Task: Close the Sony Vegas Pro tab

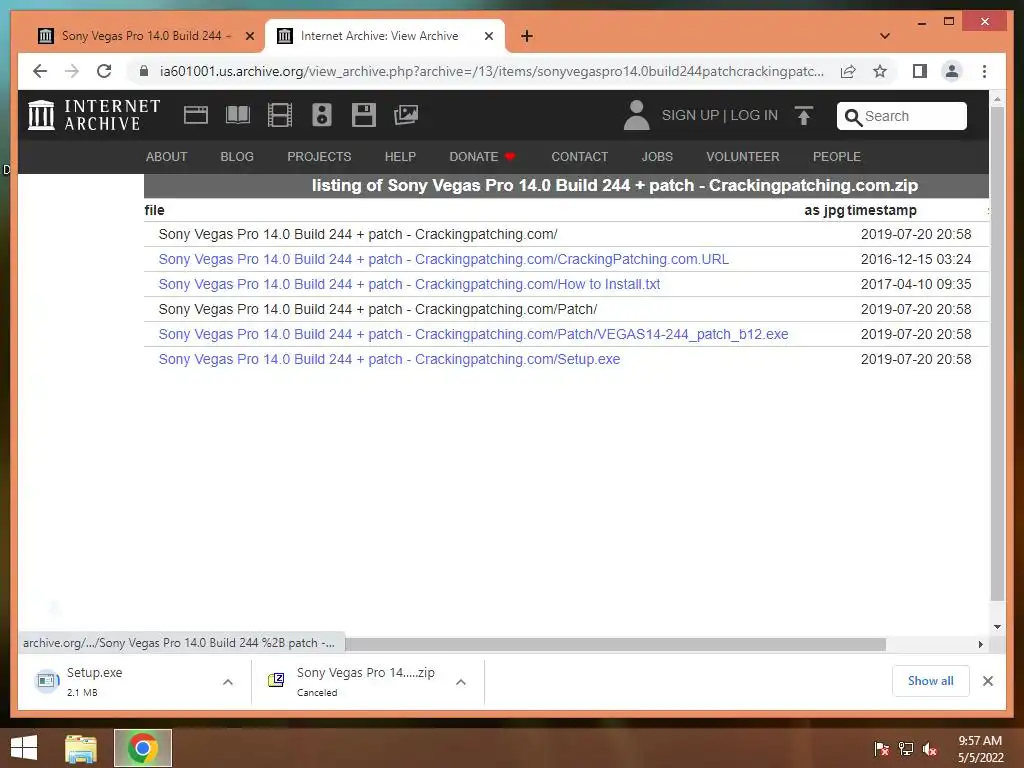Action: 249,36
